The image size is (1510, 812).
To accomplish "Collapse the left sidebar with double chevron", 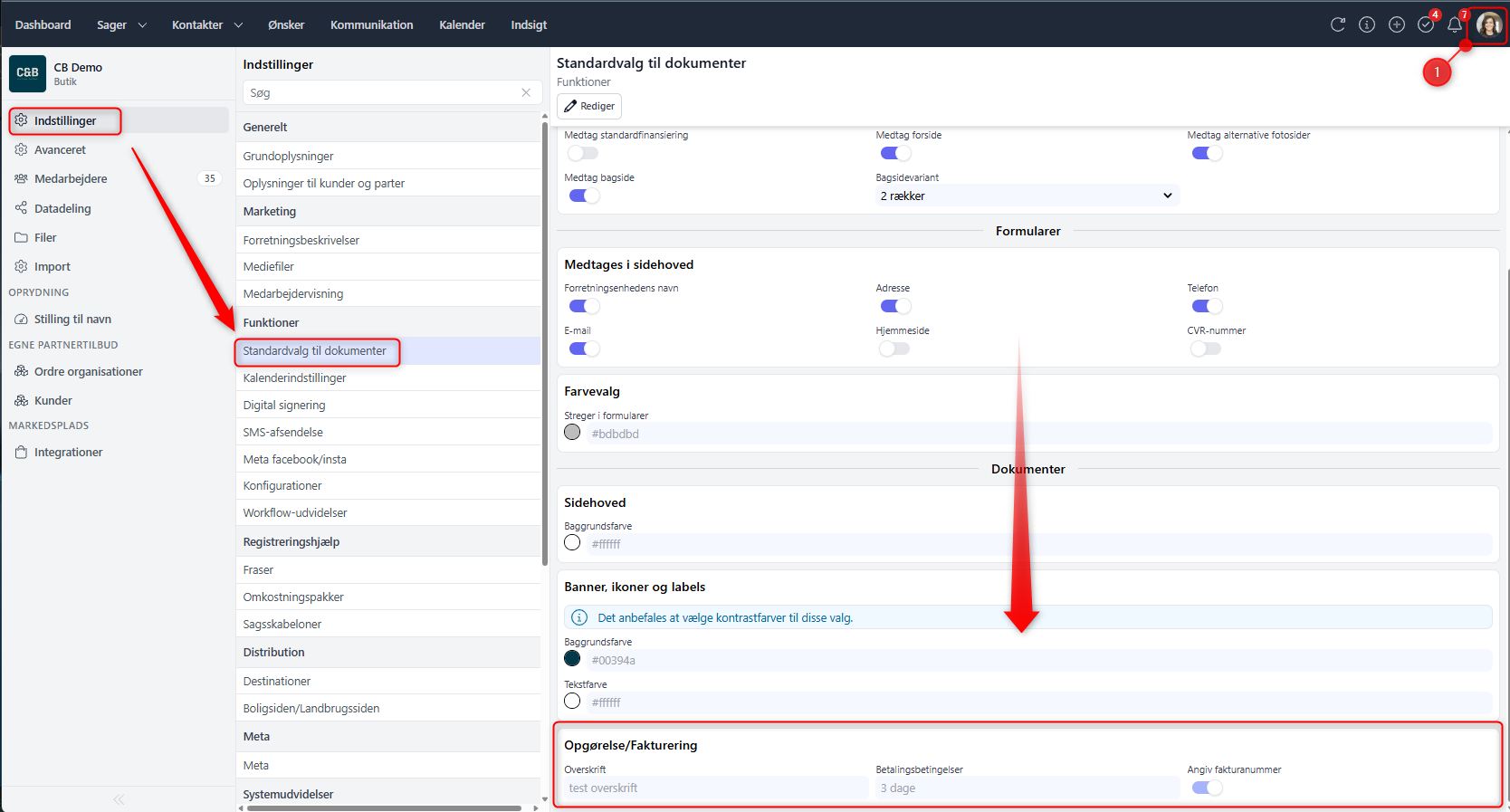I will coord(119,799).
